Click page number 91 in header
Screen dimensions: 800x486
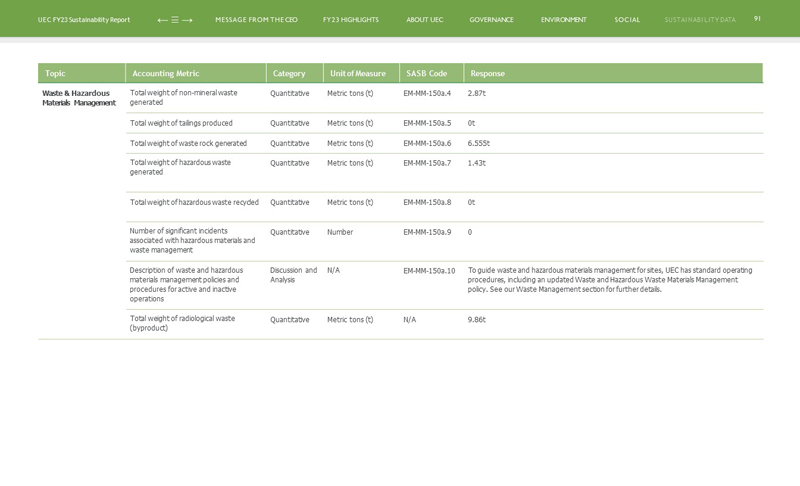(x=757, y=19)
